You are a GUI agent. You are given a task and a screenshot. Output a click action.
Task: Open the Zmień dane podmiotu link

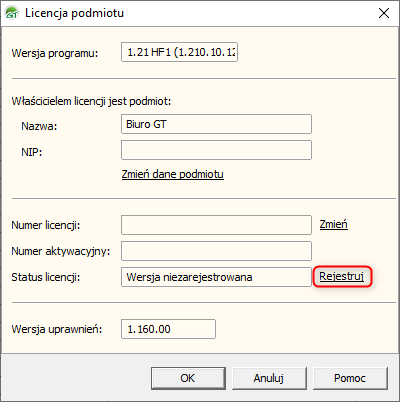(x=173, y=174)
